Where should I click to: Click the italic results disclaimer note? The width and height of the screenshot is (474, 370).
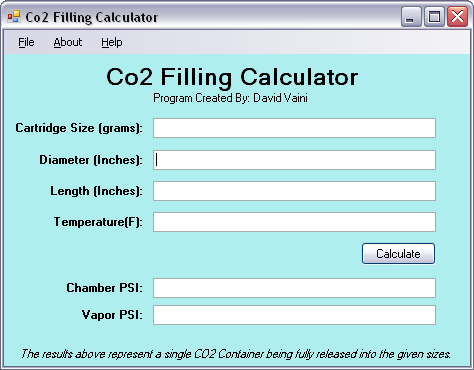click(236, 354)
